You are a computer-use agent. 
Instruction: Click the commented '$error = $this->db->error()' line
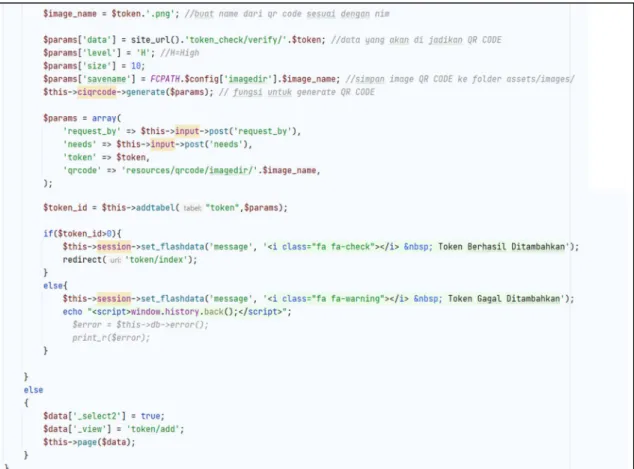pos(140,324)
